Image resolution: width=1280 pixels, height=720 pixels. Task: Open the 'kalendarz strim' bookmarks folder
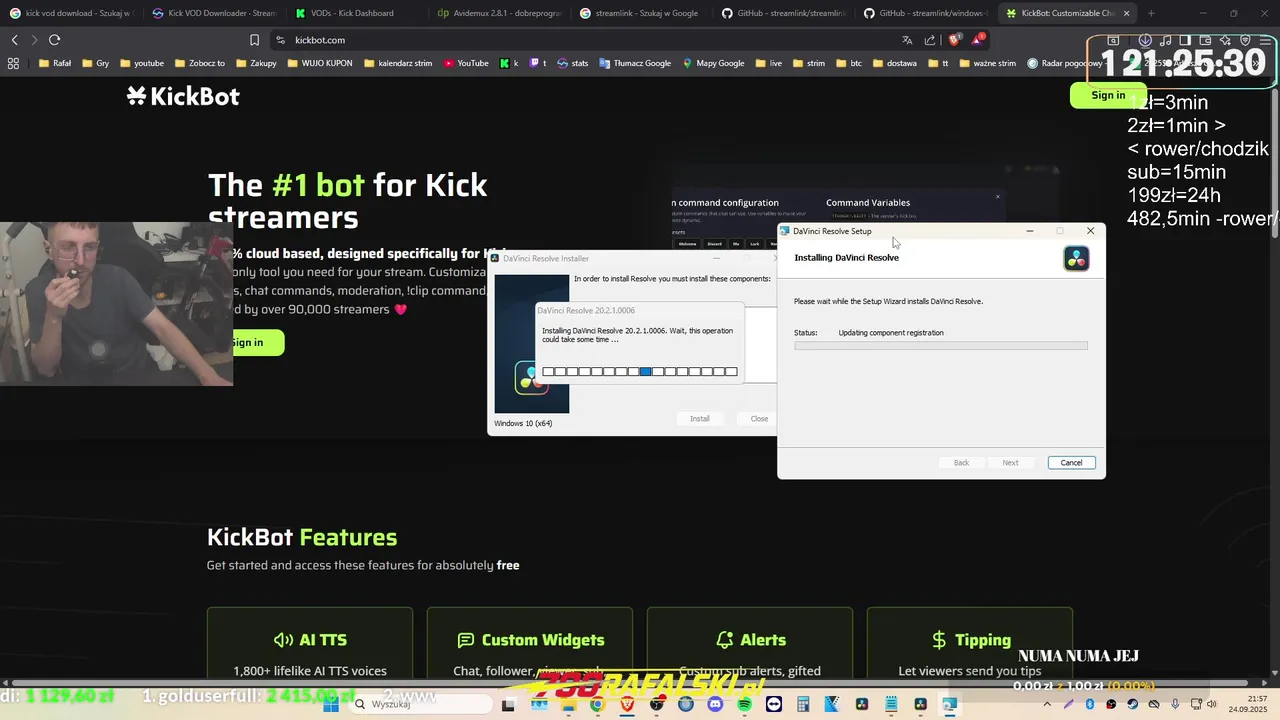[x=398, y=63]
